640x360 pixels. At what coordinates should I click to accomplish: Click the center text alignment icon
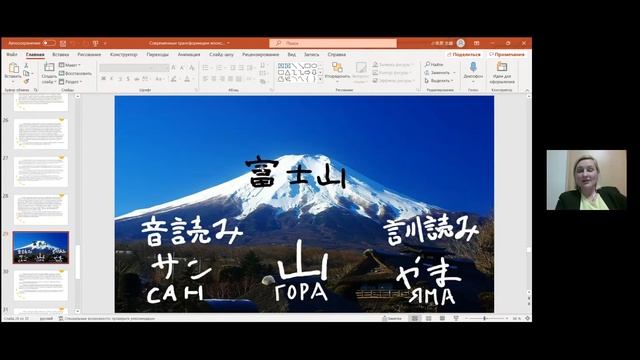(x=213, y=79)
